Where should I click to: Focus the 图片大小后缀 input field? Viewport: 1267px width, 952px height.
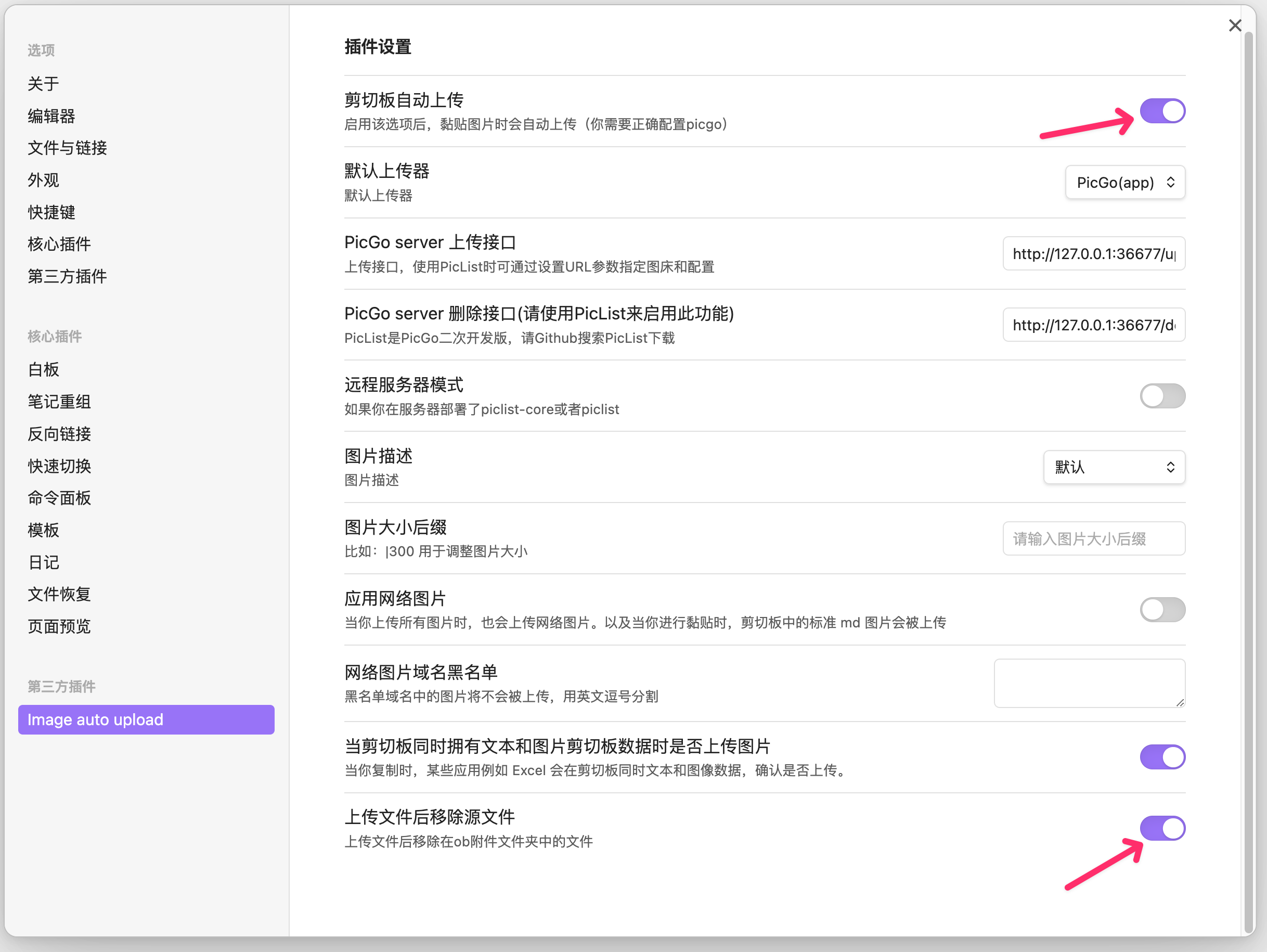(1094, 538)
